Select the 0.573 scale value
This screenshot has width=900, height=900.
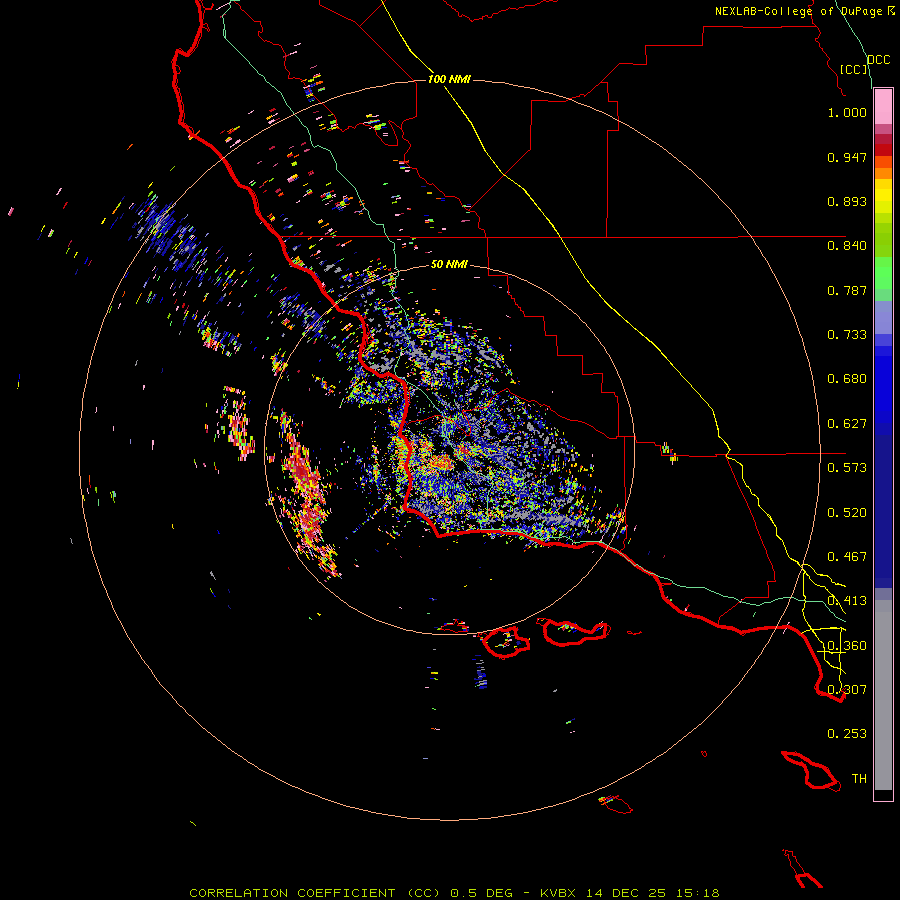pyautogui.click(x=847, y=468)
